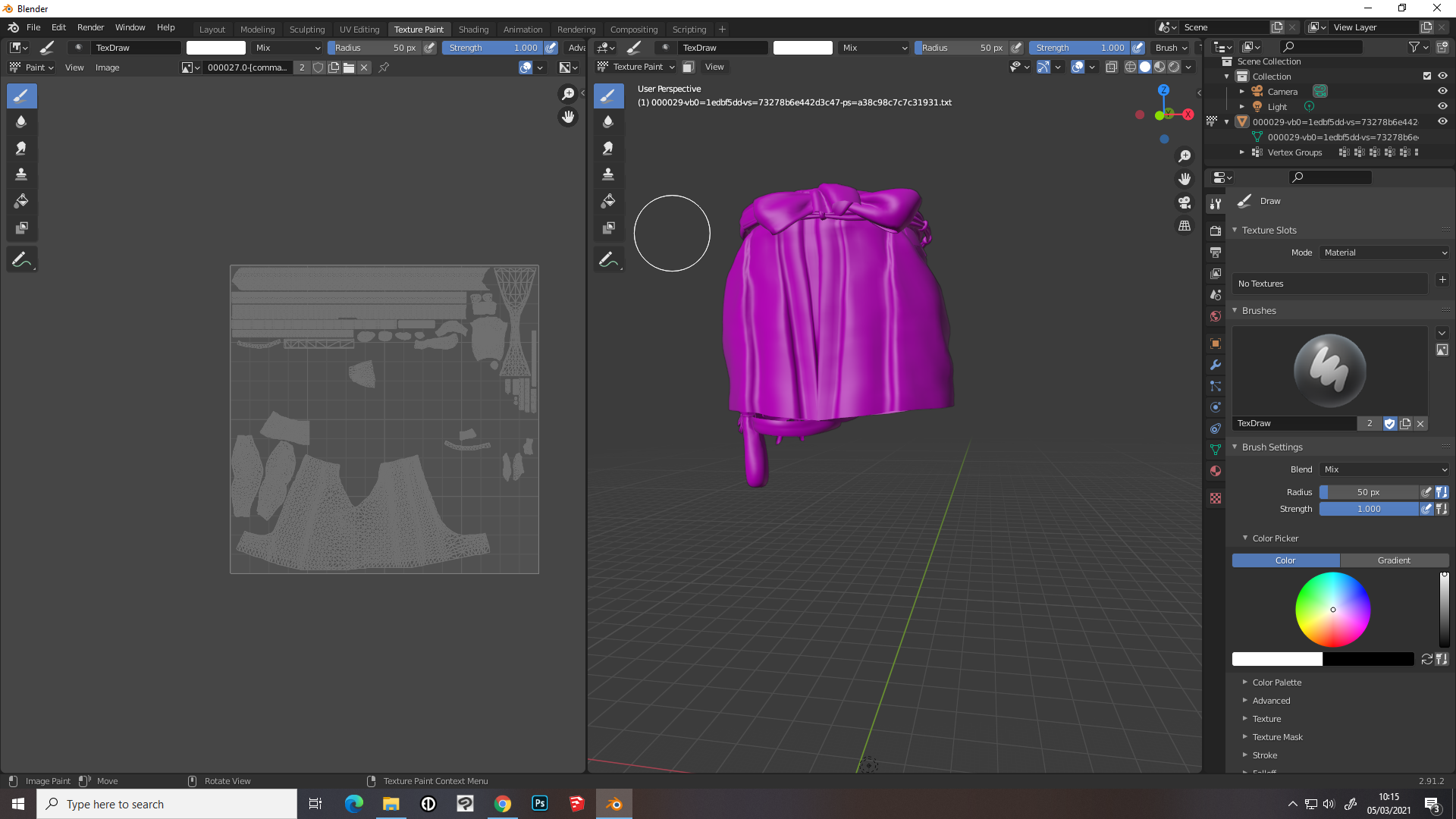This screenshot has width=1456, height=819.
Task: Switch viewport shading to wireframe
Action: pos(1131,67)
